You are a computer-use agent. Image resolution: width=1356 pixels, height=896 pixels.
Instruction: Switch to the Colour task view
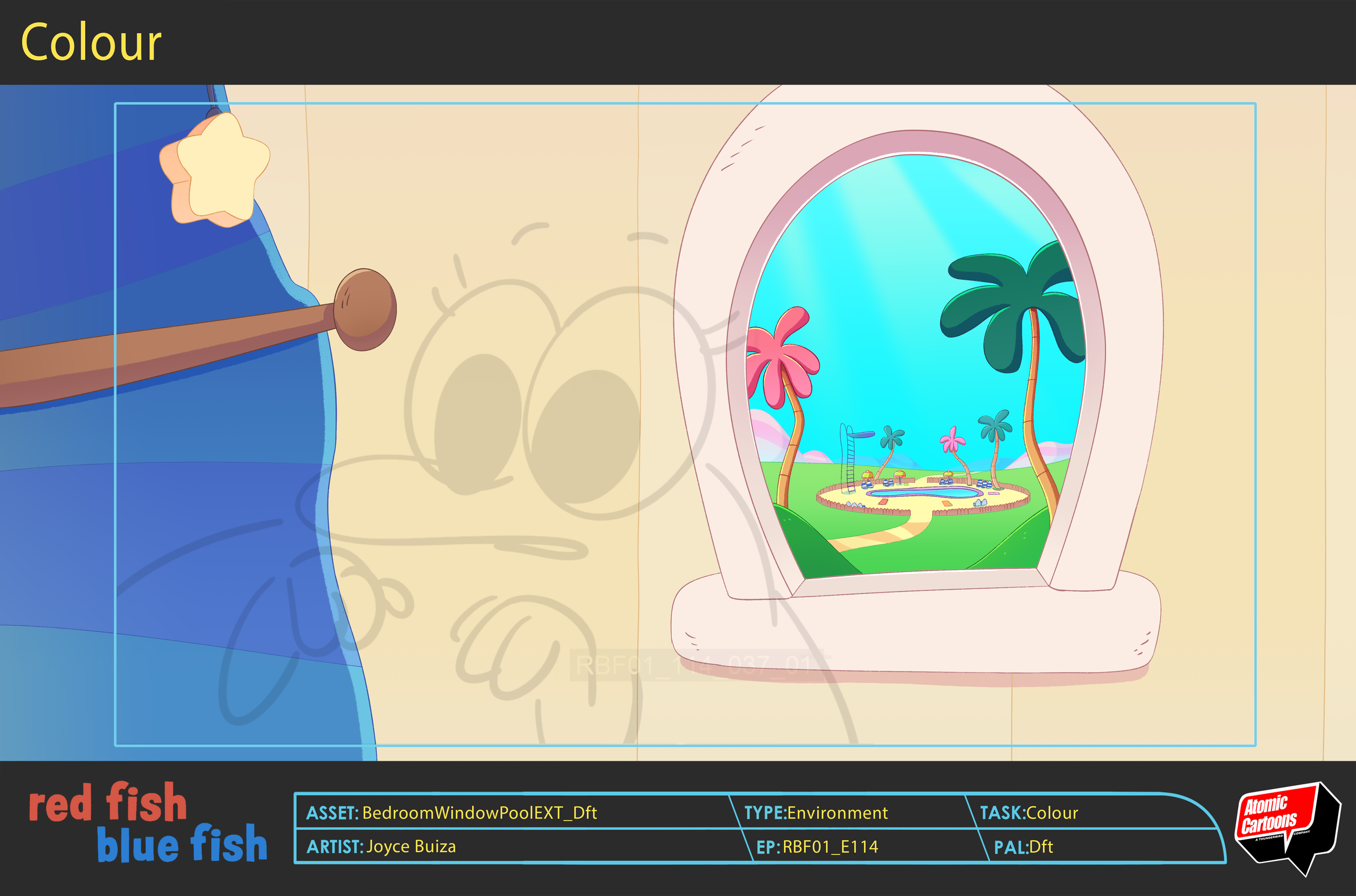click(92, 41)
